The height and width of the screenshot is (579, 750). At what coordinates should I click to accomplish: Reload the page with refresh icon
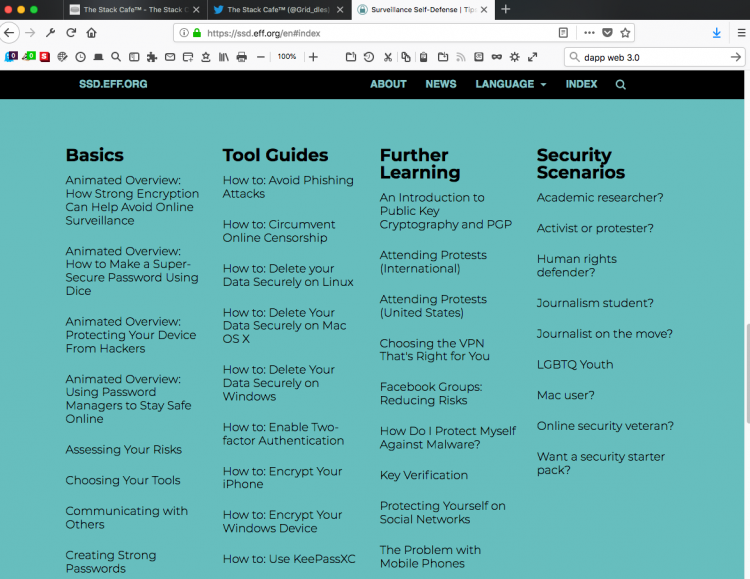click(71, 33)
